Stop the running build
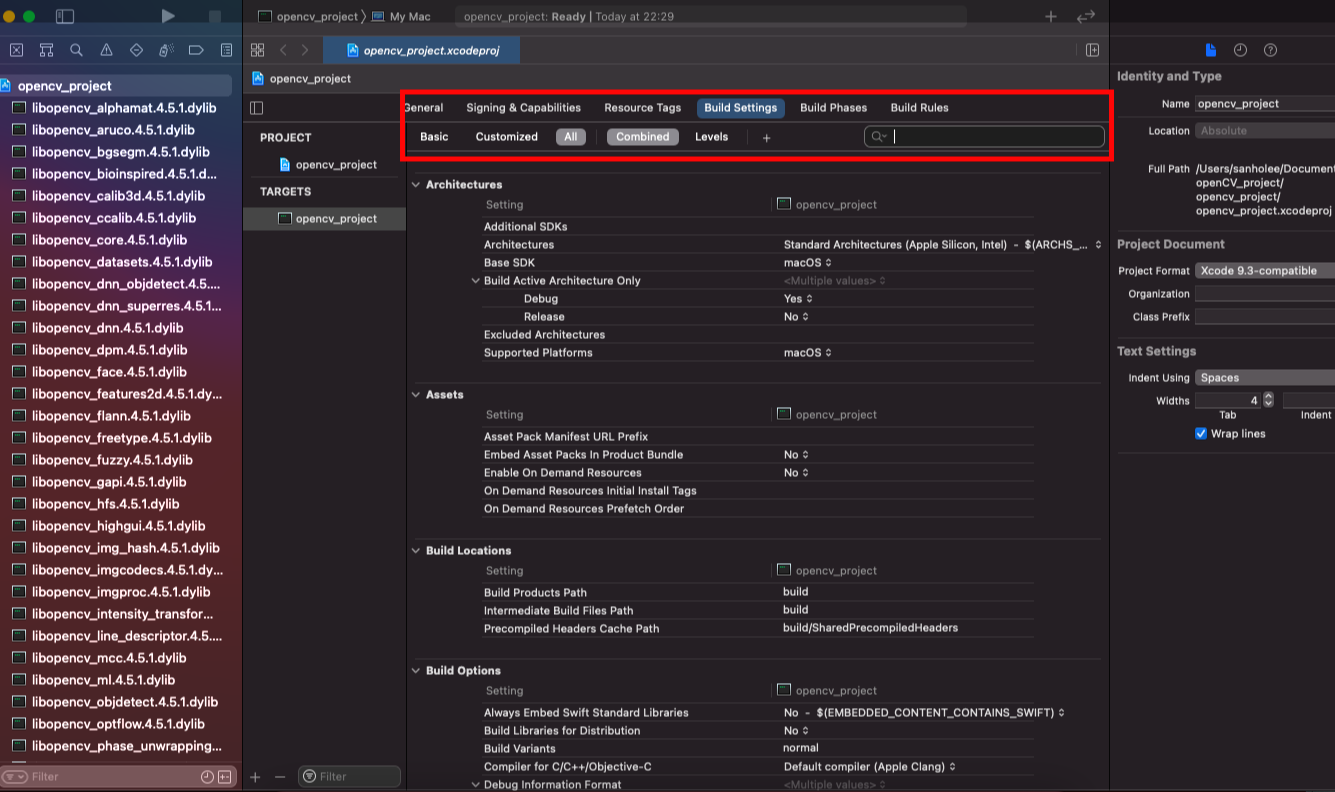Screen dimensions: 1335x792 [215, 17]
